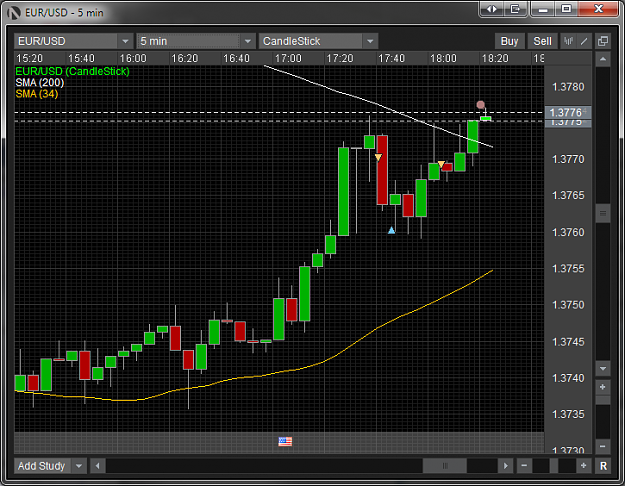Click the pink circle marker above last candle
The height and width of the screenshot is (486, 625).
click(481, 105)
